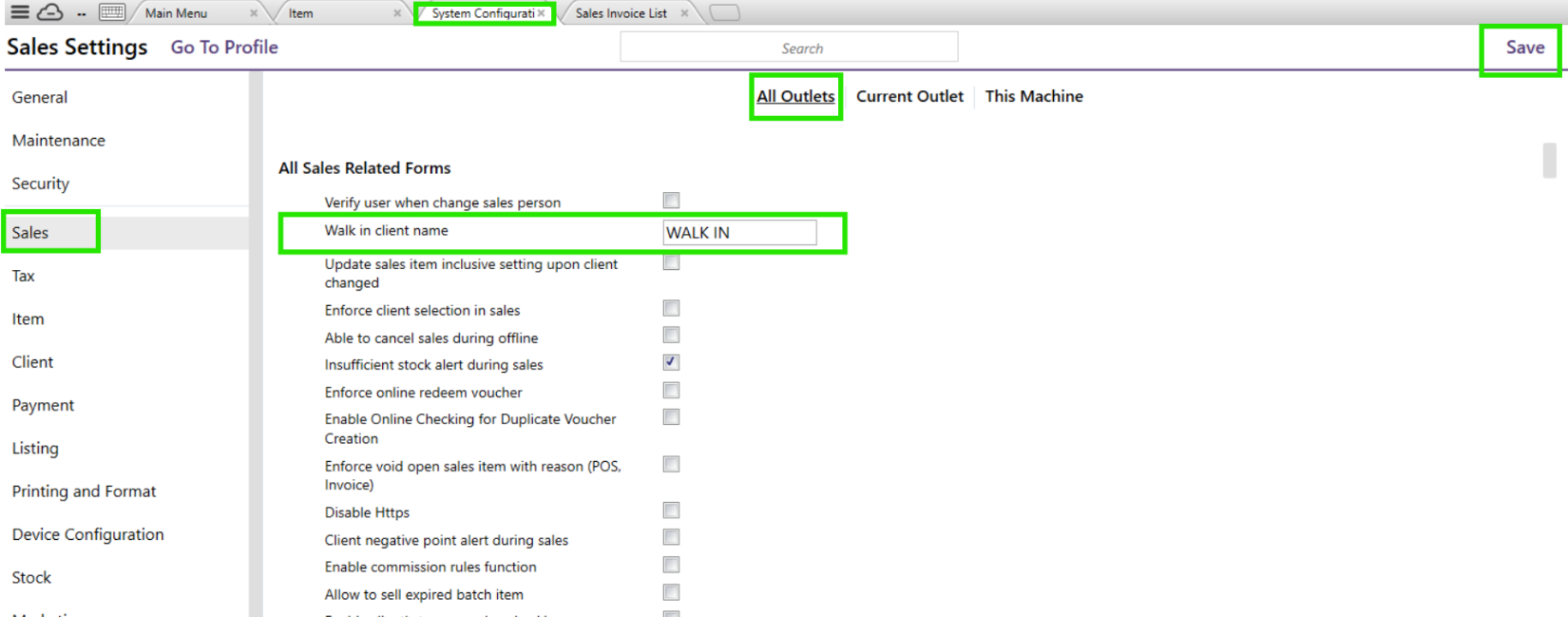Click the new blank tab button
Screen dimensions: 1568x617
(x=724, y=13)
